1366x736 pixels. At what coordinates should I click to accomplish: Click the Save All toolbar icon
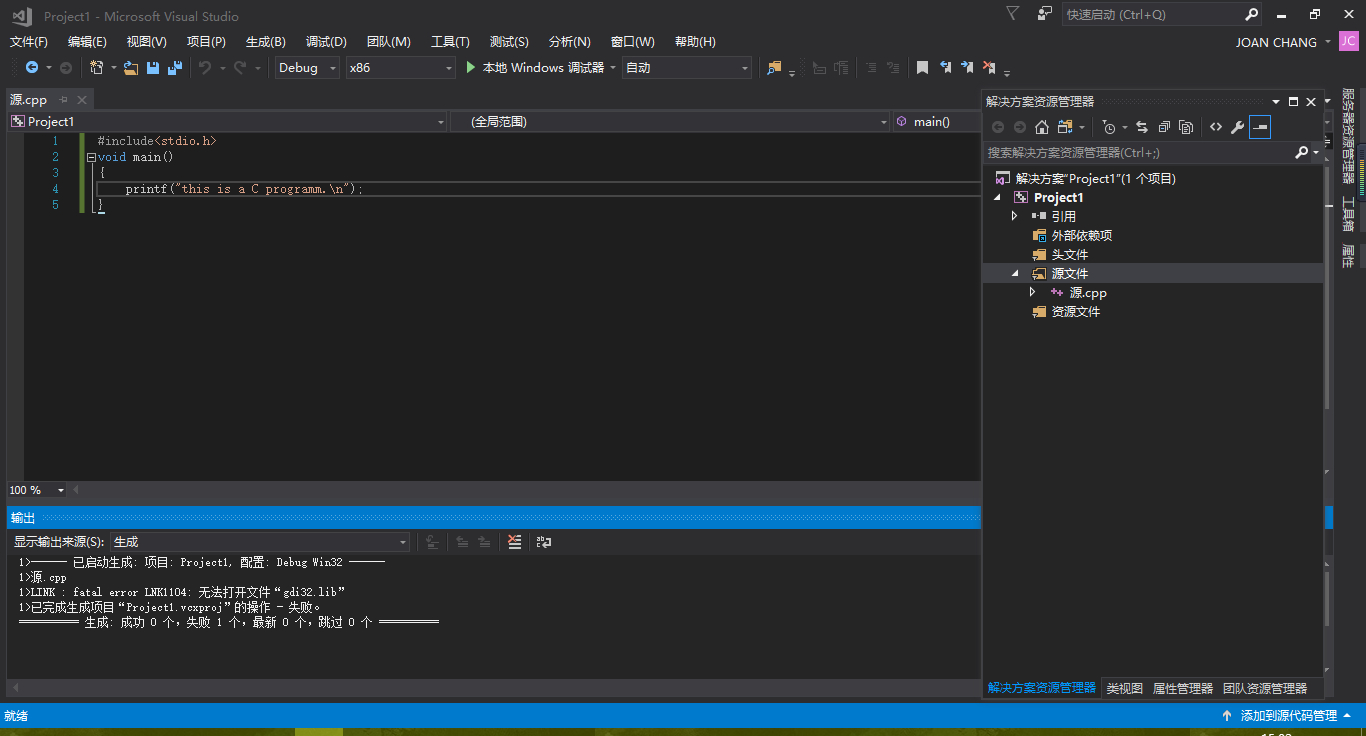(175, 68)
